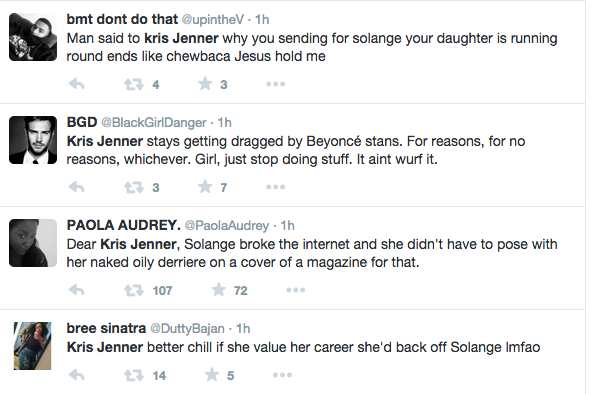The image size is (594, 394).
Task: Retweet the tweet with 107 retweets
Action: click(134, 290)
